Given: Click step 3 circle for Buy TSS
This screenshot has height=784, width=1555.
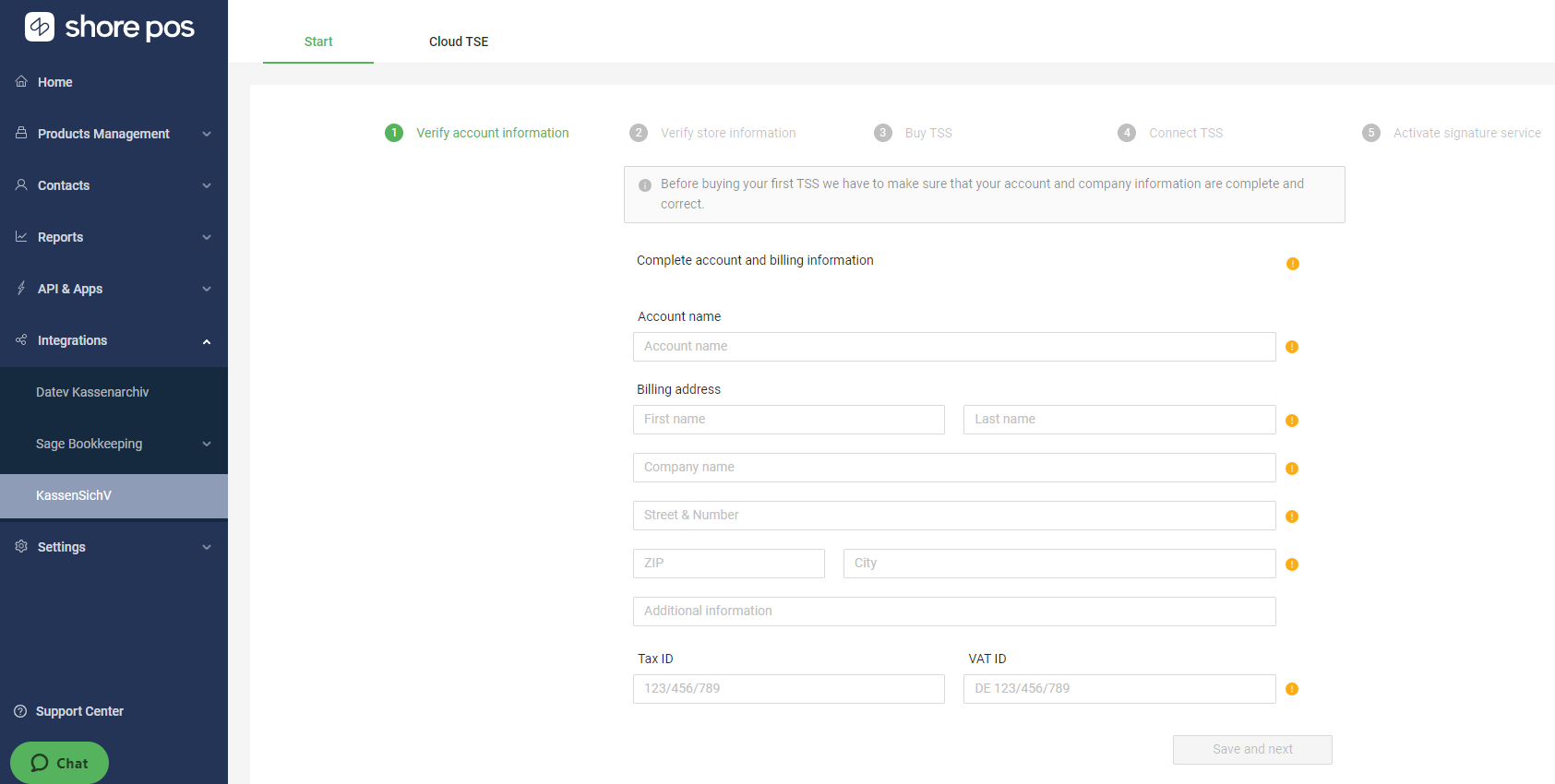Looking at the screenshot, I should (x=883, y=133).
